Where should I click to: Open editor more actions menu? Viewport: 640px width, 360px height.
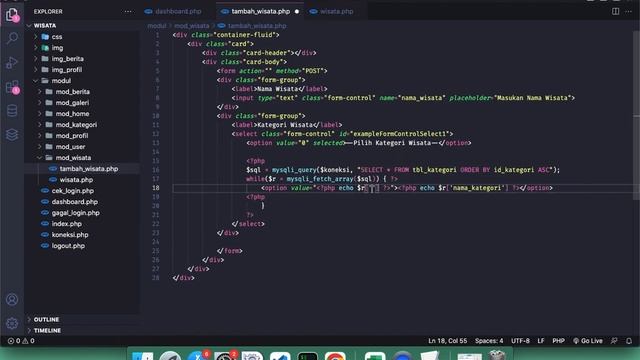(x=628, y=11)
